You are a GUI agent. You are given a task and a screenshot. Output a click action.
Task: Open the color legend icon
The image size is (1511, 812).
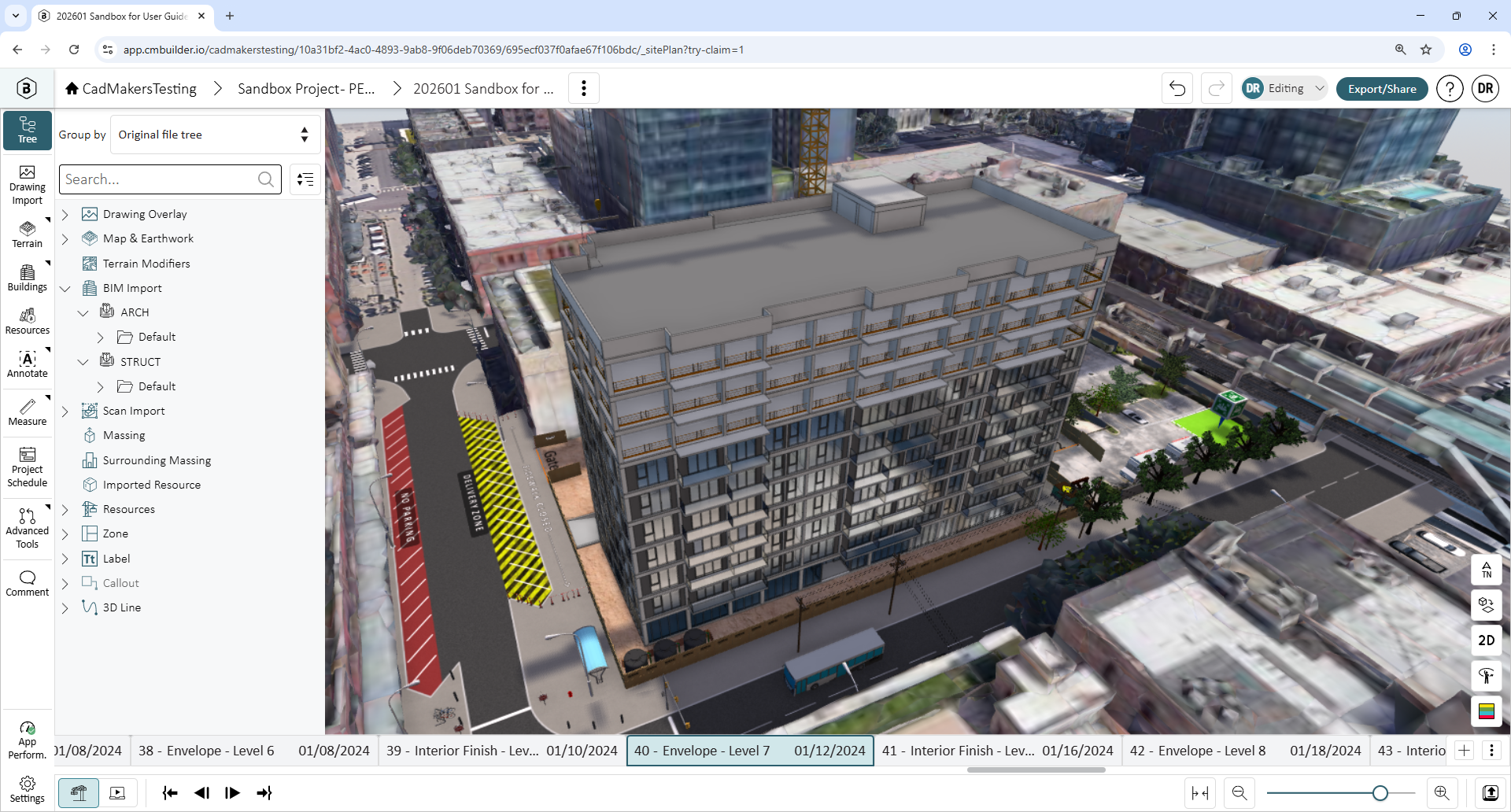(1487, 711)
